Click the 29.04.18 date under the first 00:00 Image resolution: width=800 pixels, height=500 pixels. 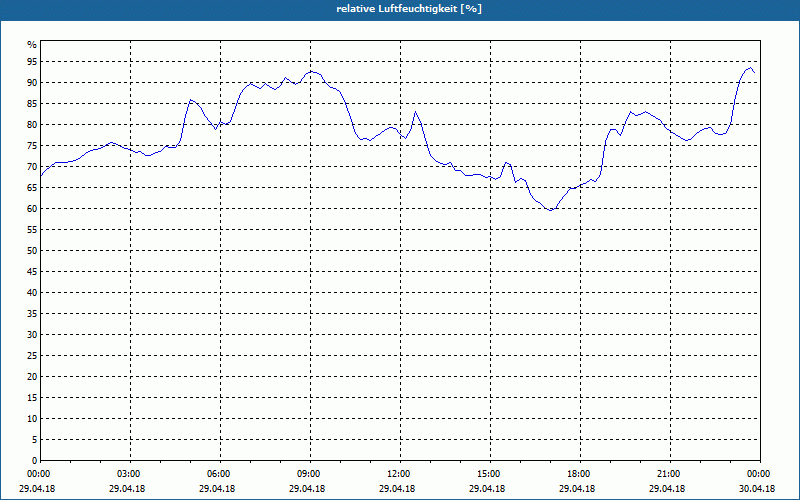(x=37, y=488)
